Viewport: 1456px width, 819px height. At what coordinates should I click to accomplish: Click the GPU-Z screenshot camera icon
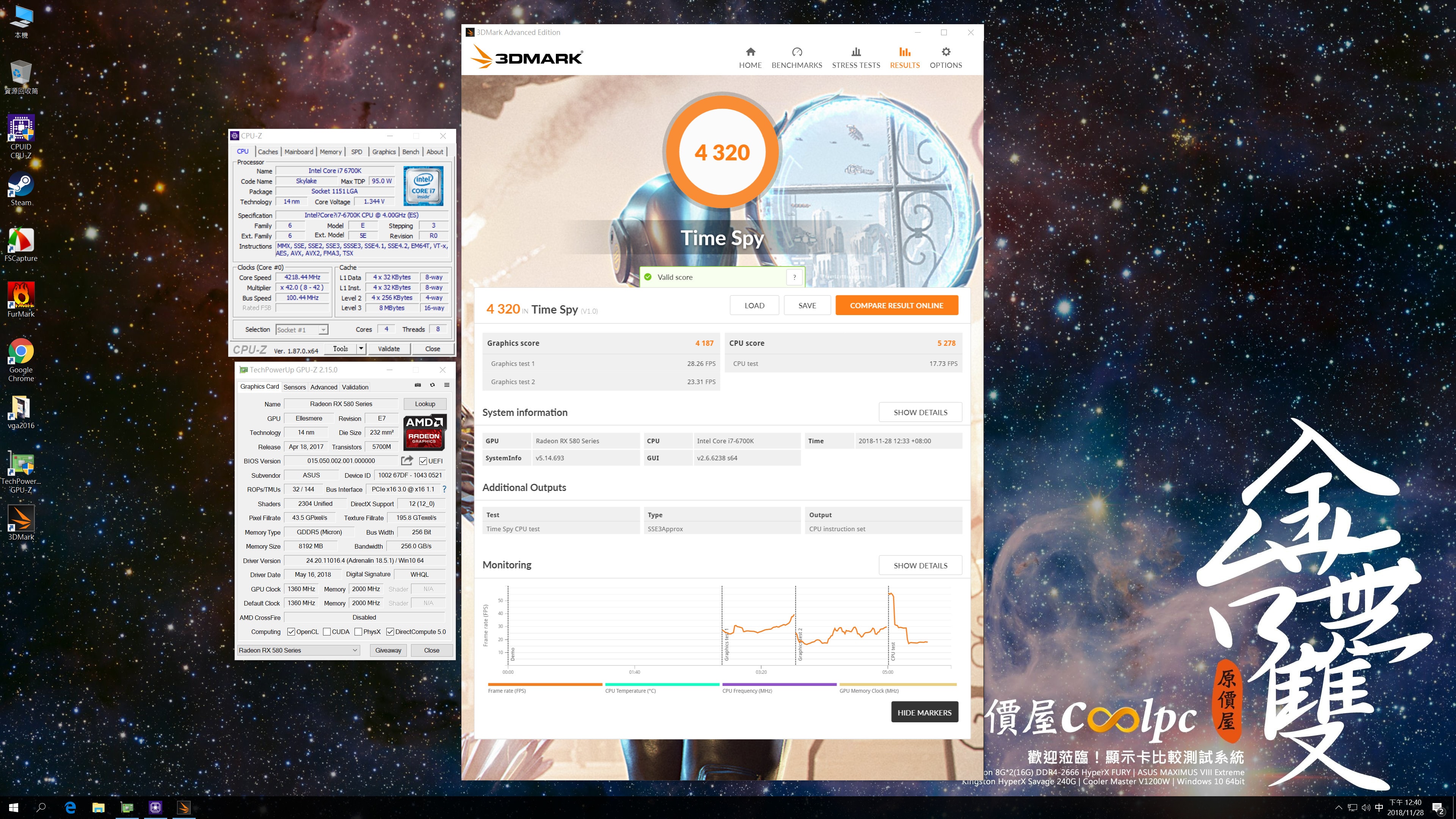click(x=418, y=385)
